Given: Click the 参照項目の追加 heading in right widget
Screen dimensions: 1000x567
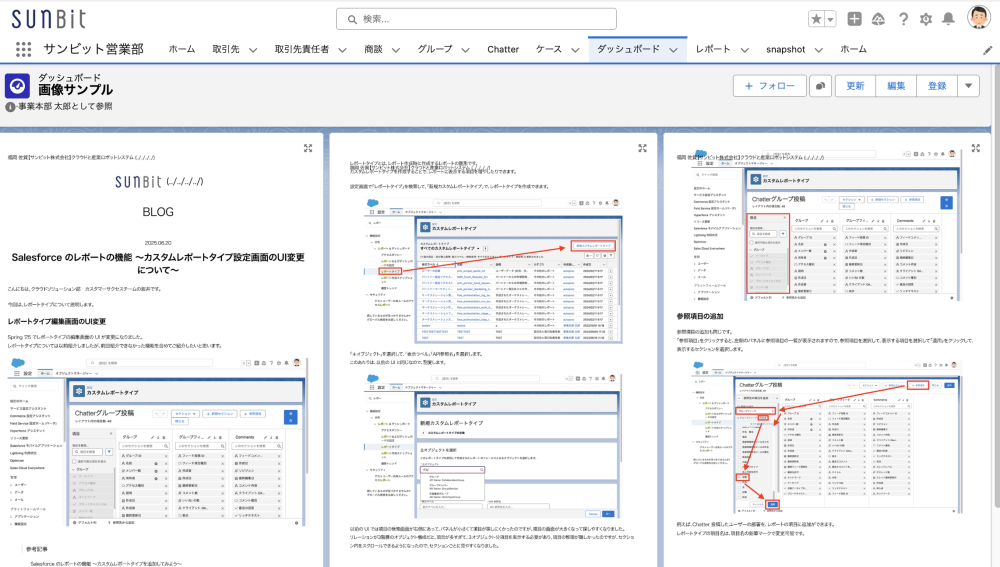Looking at the screenshot, I should pyautogui.click(x=700, y=316).
